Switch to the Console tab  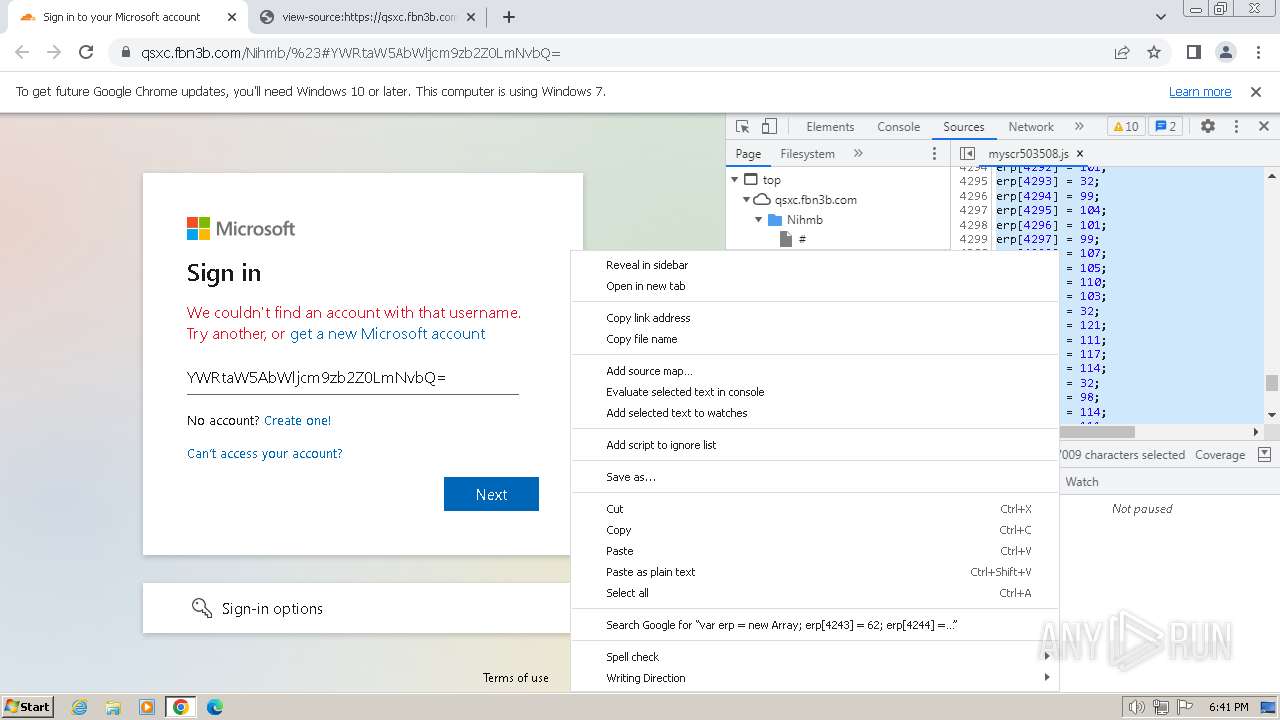(898, 127)
